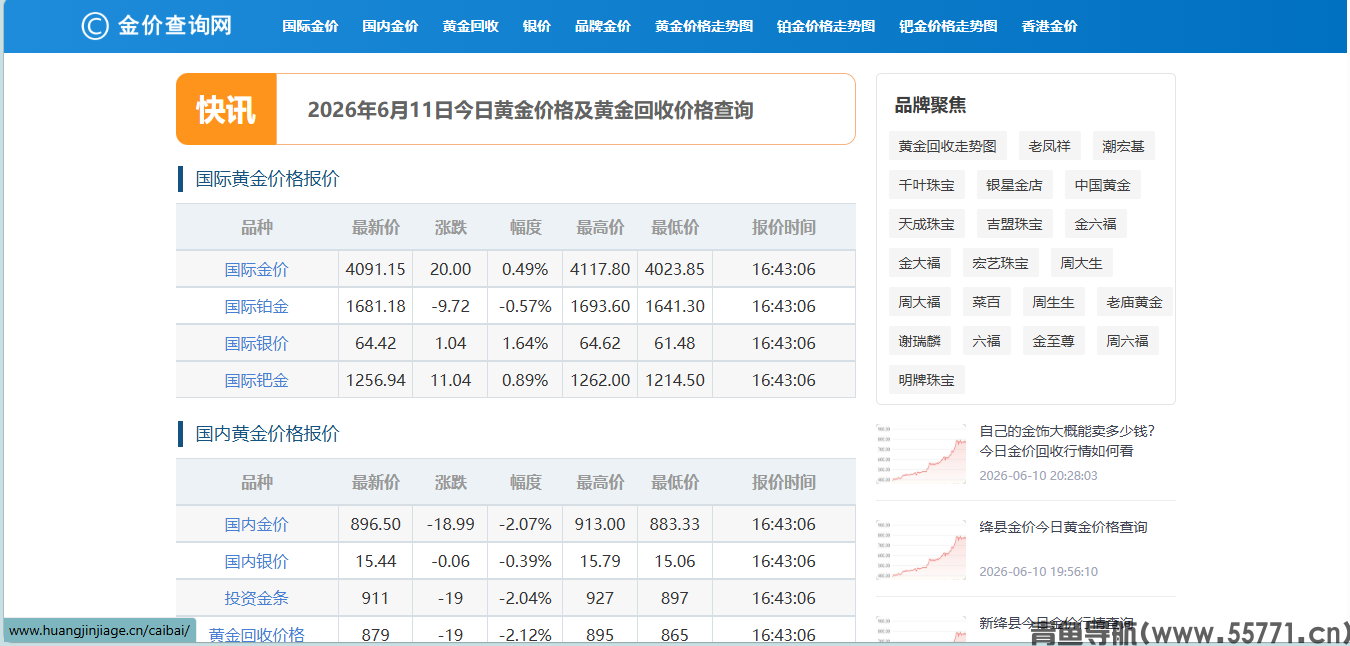The width and height of the screenshot is (1350, 646).
Task: Select the 老庙黄金 brand tag
Action: 1135,302
